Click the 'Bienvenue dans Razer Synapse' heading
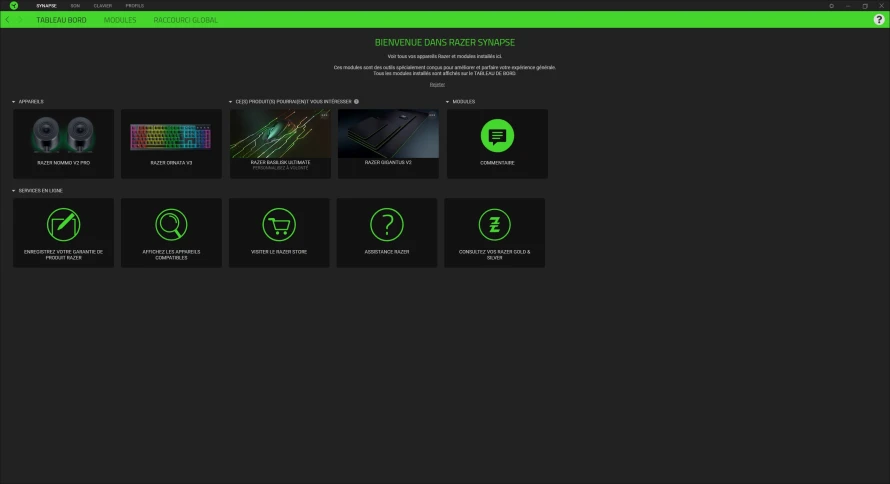The height and width of the screenshot is (484, 890). click(x=445, y=43)
